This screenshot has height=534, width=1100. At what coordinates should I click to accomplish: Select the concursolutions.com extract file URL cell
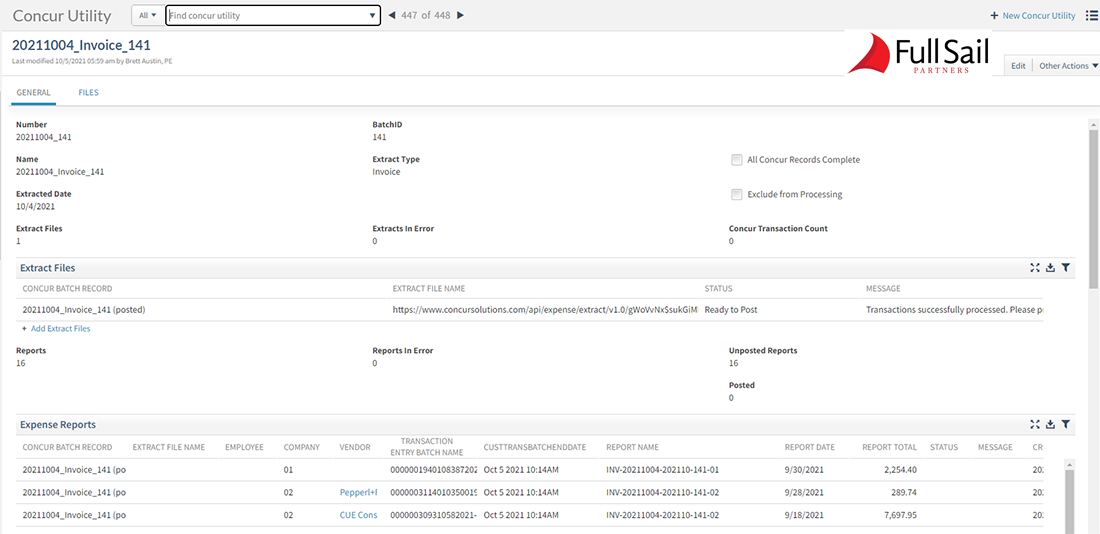[545, 309]
